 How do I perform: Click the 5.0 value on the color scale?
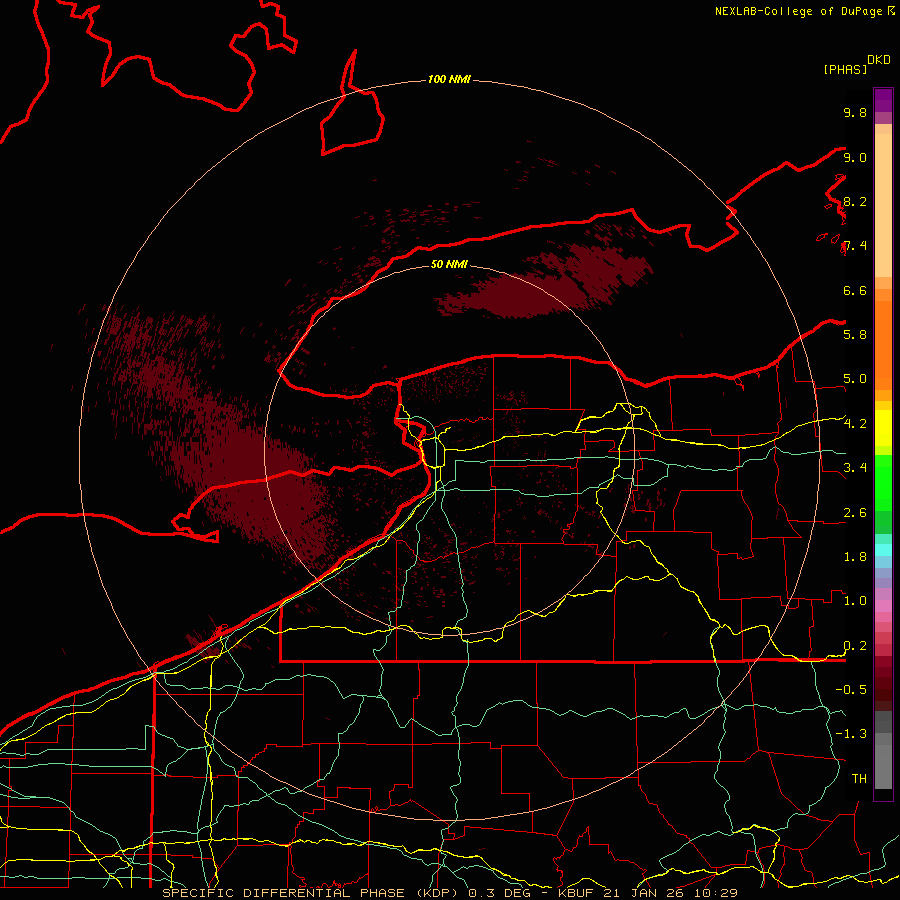(x=855, y=379)
